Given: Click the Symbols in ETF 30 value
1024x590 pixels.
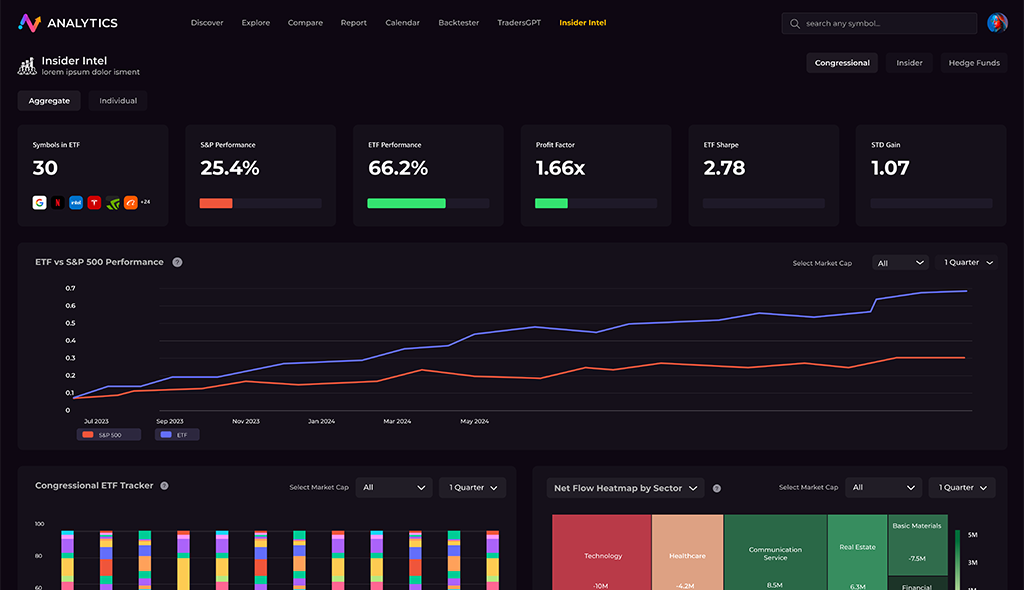Looking at the screenshot, I should click(x=45, y=169).
